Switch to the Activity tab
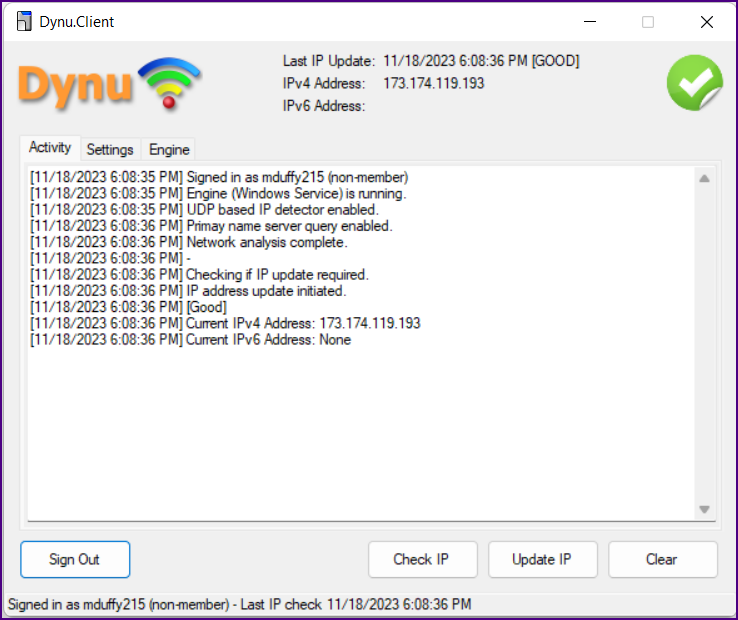738x620 pixels. [50, 148]
